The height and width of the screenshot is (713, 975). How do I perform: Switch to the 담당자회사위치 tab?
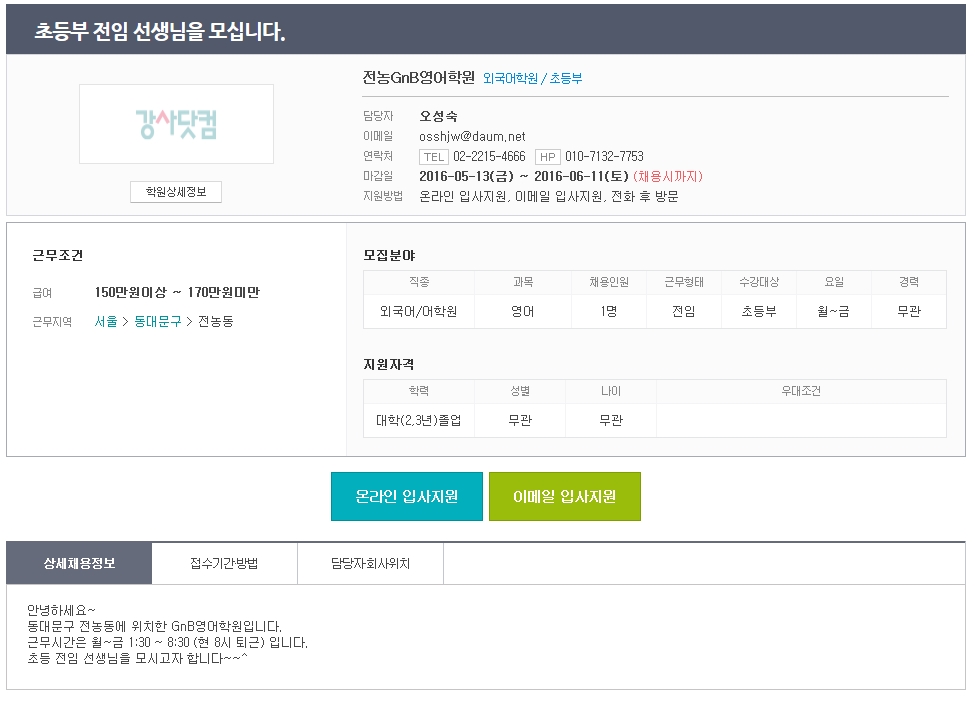coord(371,563)
